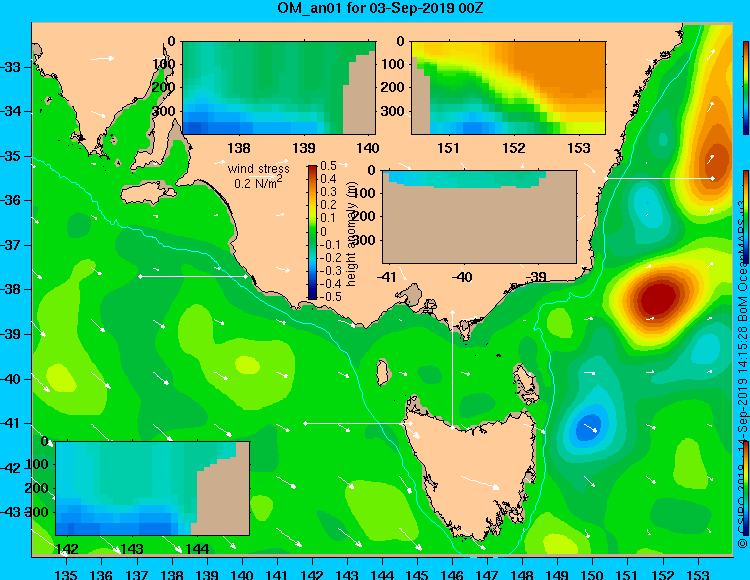This screenshot has width=750, height=580.
Task: Click the title 'OM_an01 for 03-Sep-2019 00Z'
Action: pyautogui.click(x=380, y=8)
